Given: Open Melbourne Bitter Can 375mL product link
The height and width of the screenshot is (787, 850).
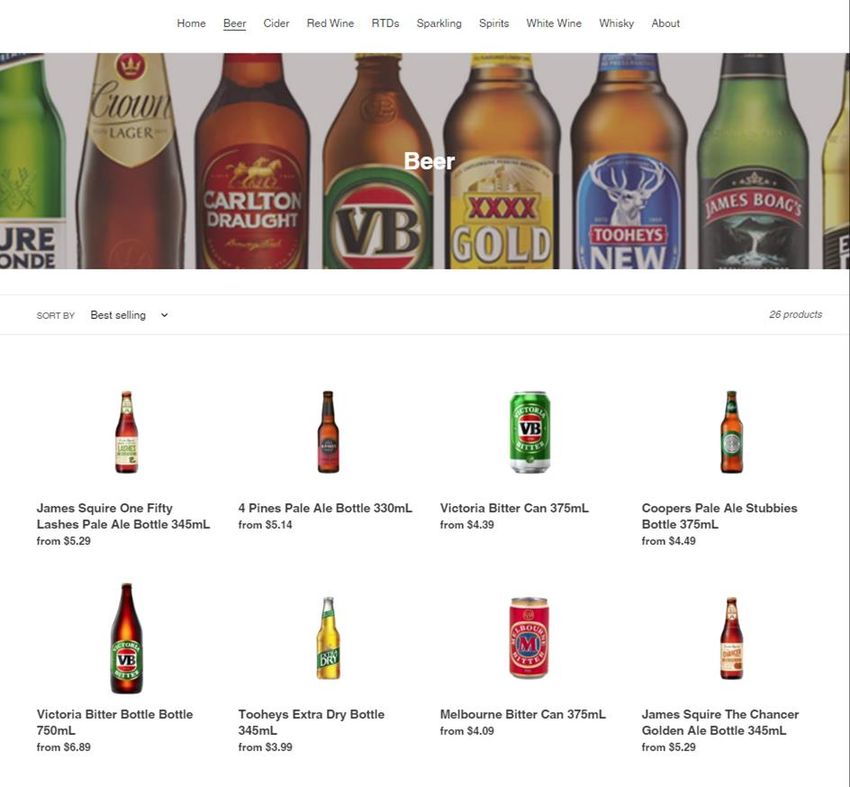Looking at the screenshot, I should (523, 714).
